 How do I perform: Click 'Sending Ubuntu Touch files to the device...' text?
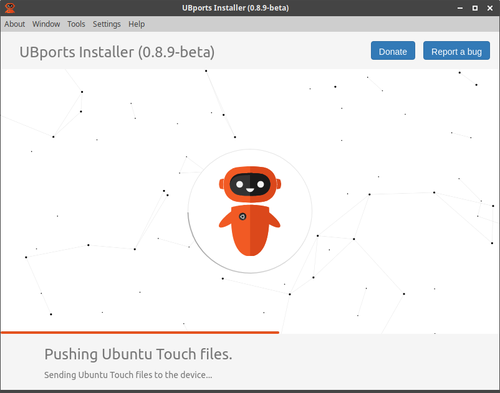128,375
